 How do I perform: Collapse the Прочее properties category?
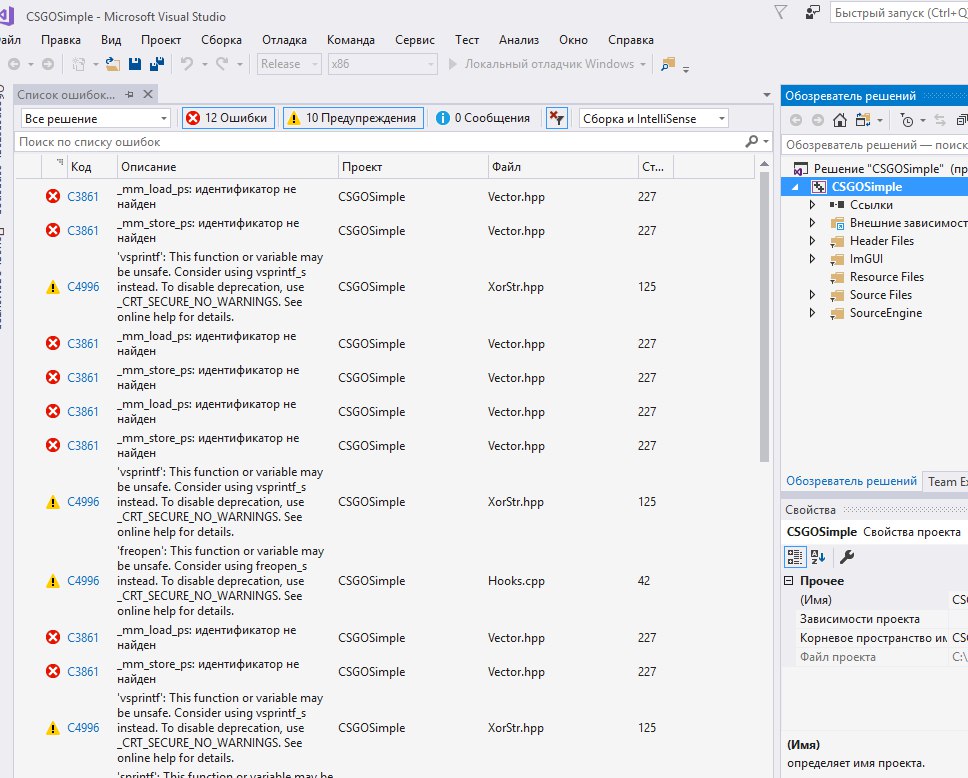coord(791,581)
